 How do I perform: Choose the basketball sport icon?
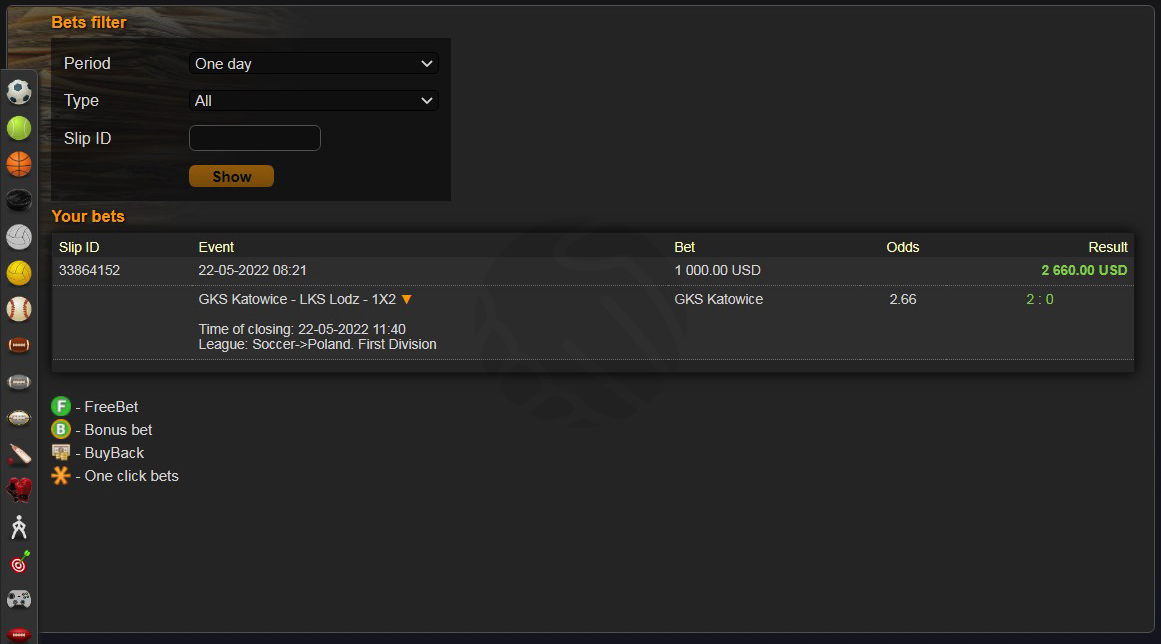19,164
